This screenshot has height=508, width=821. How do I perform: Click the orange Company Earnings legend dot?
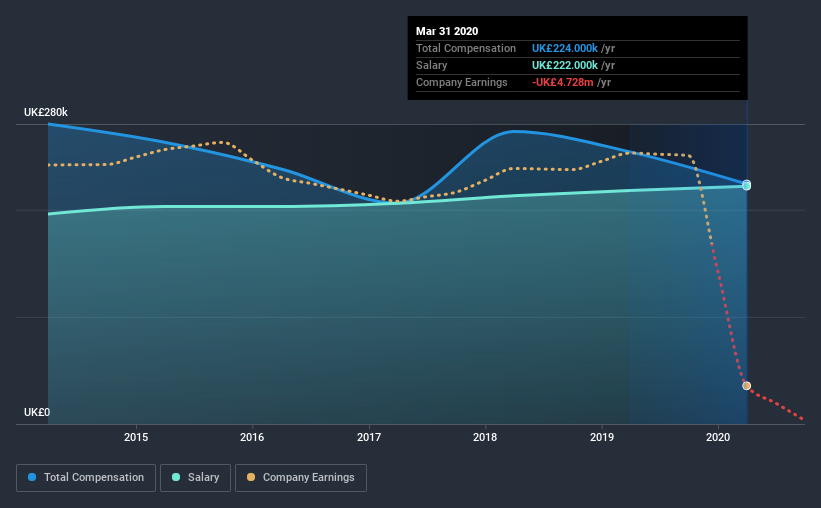coord(251,477)
